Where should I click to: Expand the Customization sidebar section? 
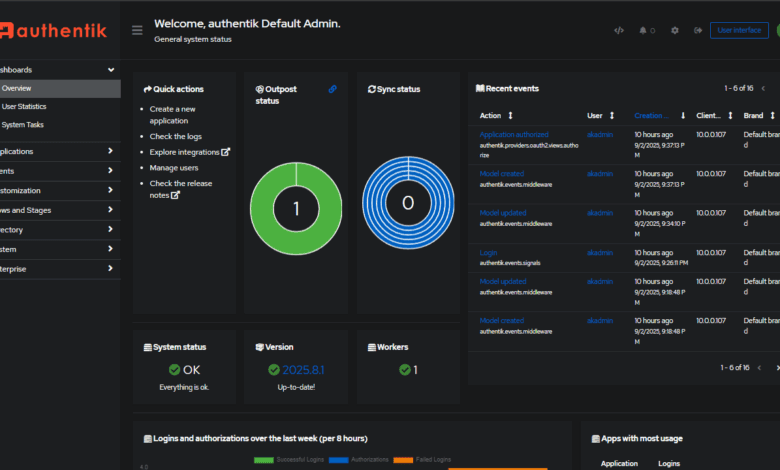click(60, 190)
